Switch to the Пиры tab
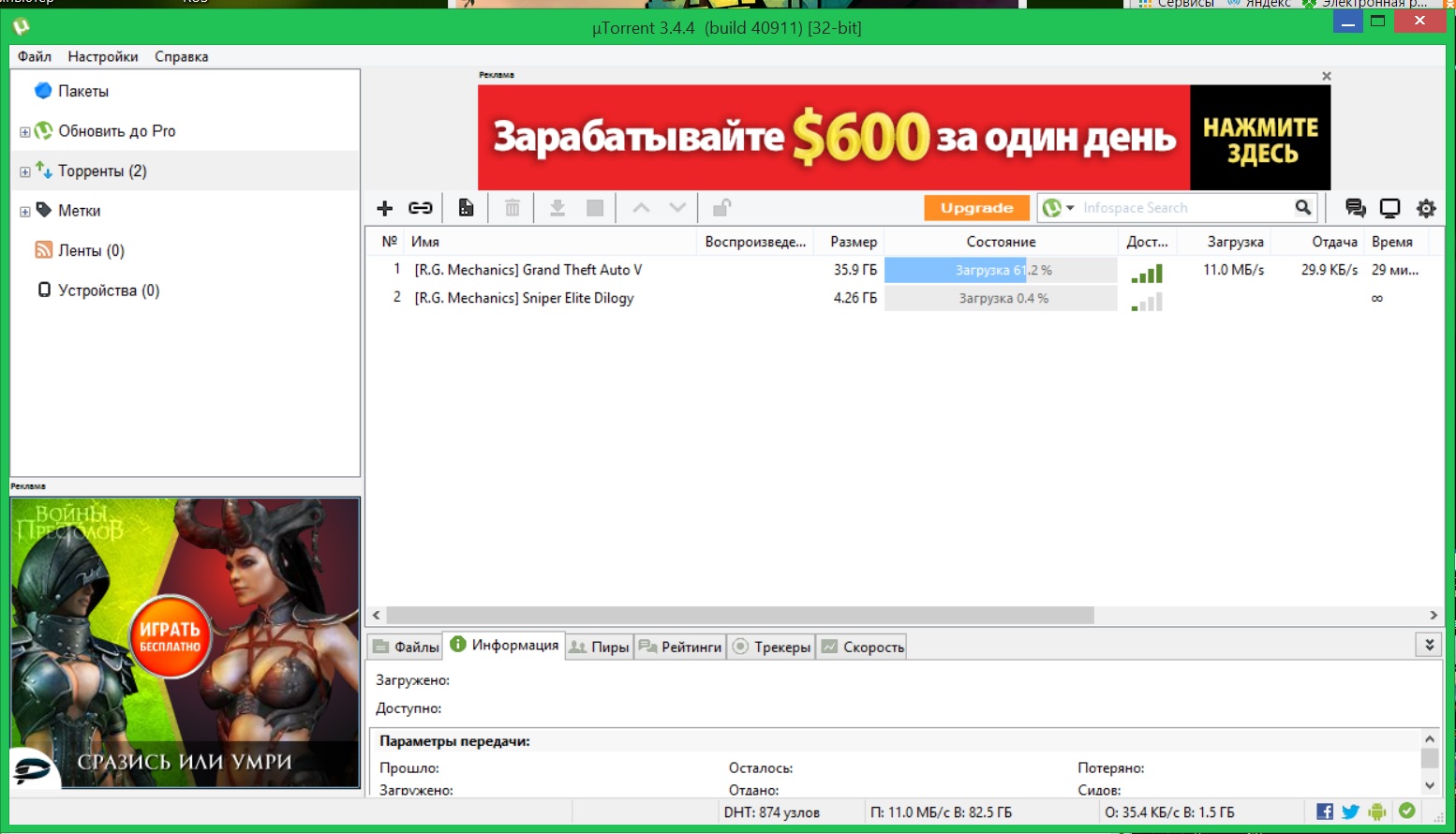 point(600,647)
